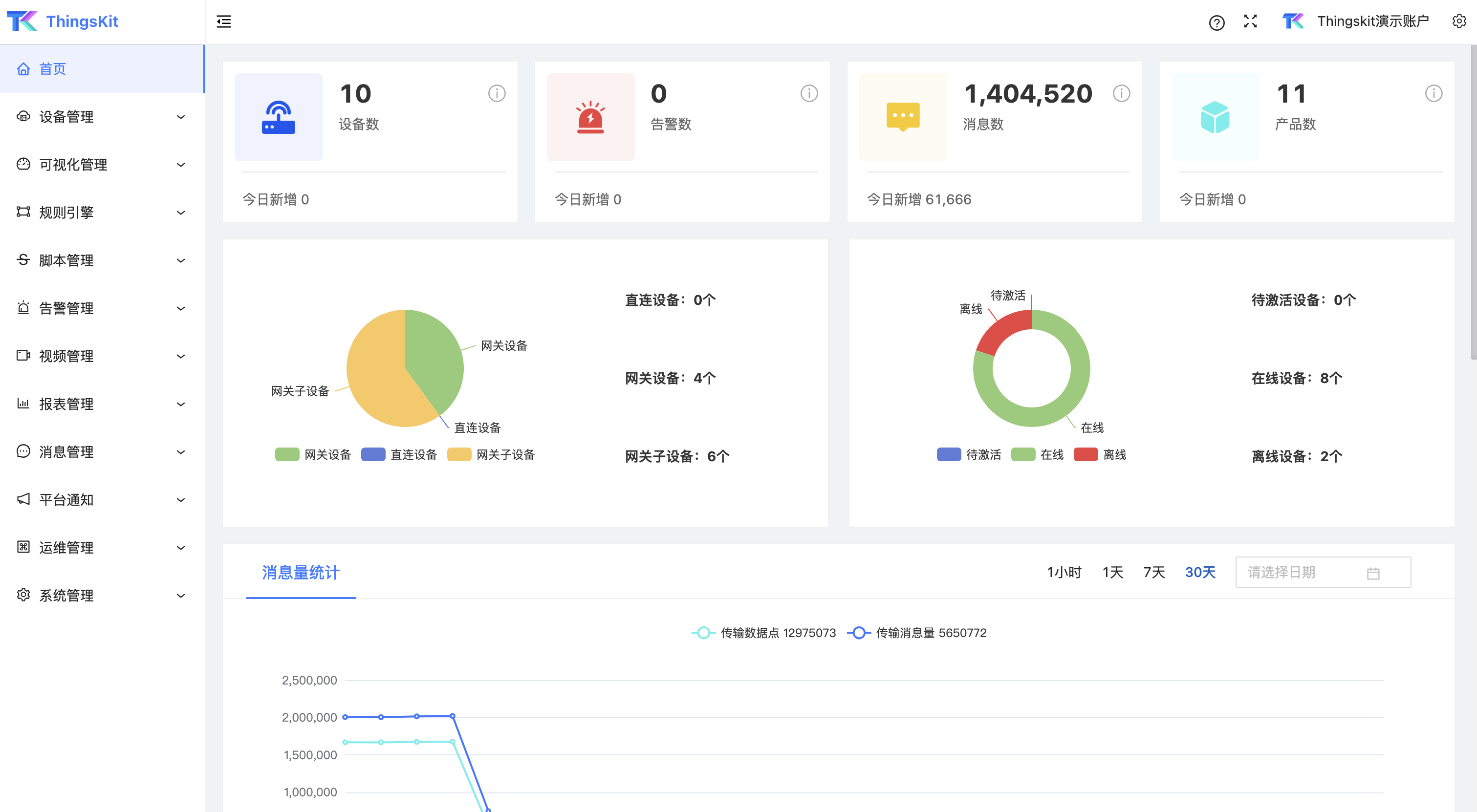The width and height of the screenshot is (1477, 812).
Task: Click the 报表管理 chart icon
Action: [23, 404]
